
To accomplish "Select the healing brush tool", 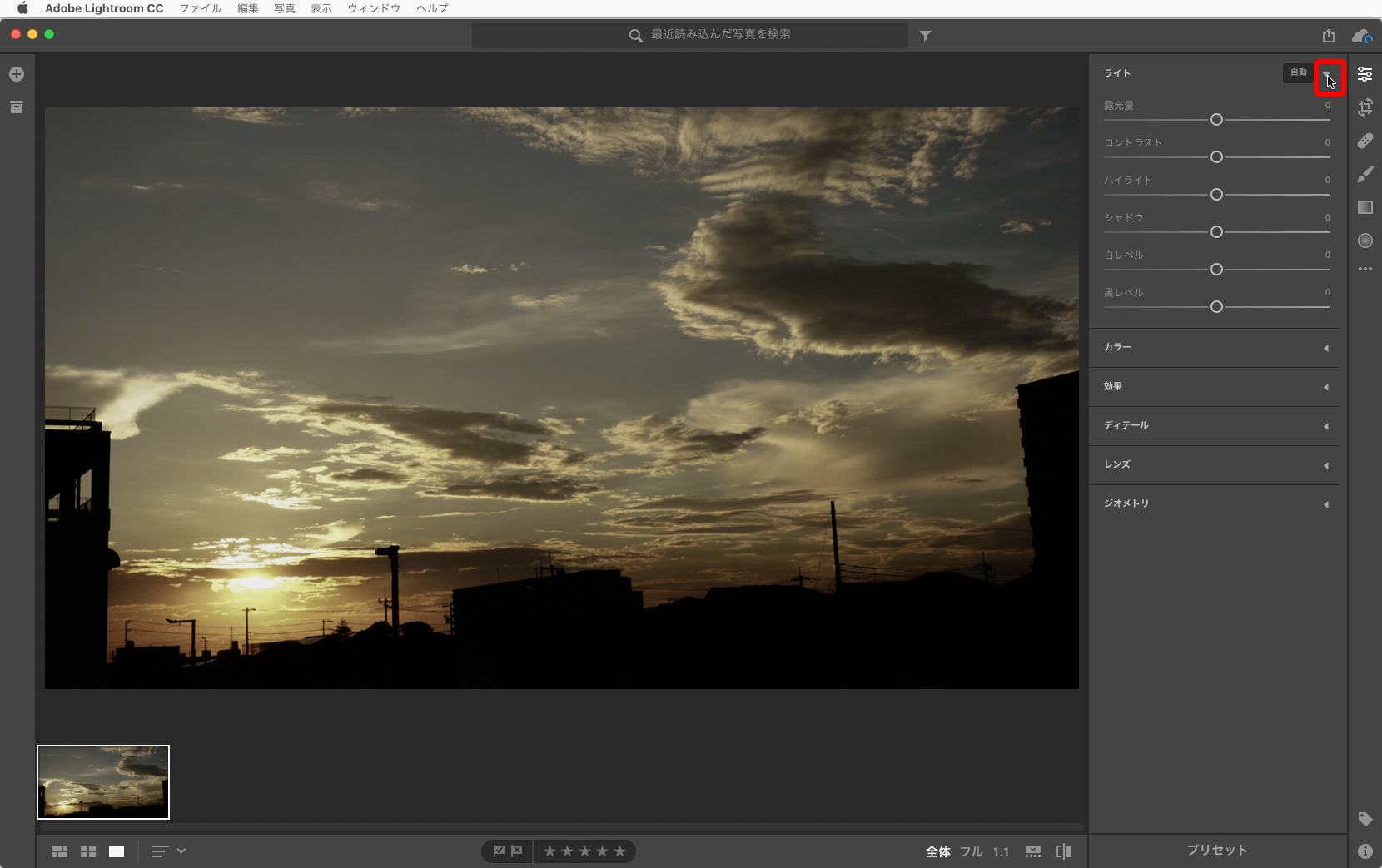I will pyautogui.click(x=1365, y=141).
